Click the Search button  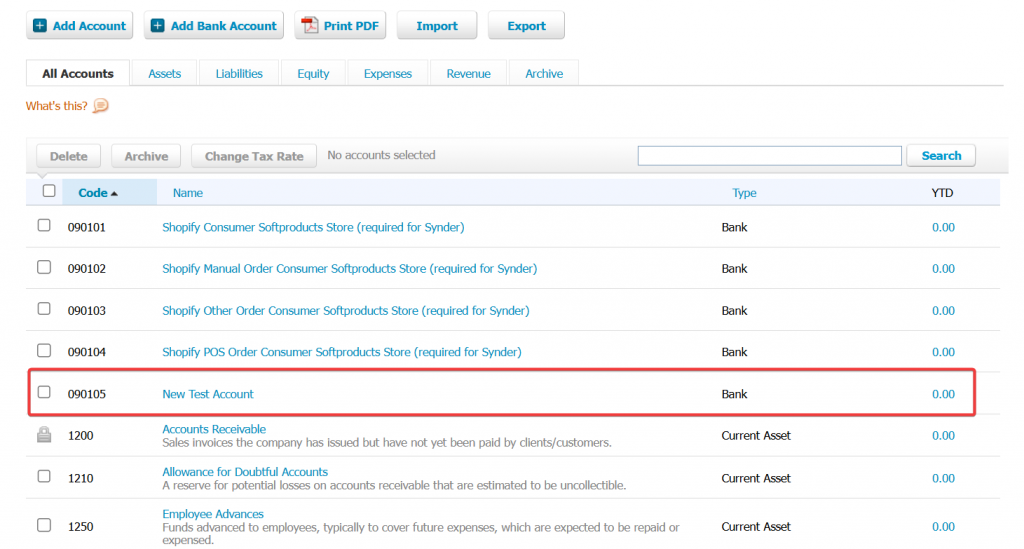(940, 156)
